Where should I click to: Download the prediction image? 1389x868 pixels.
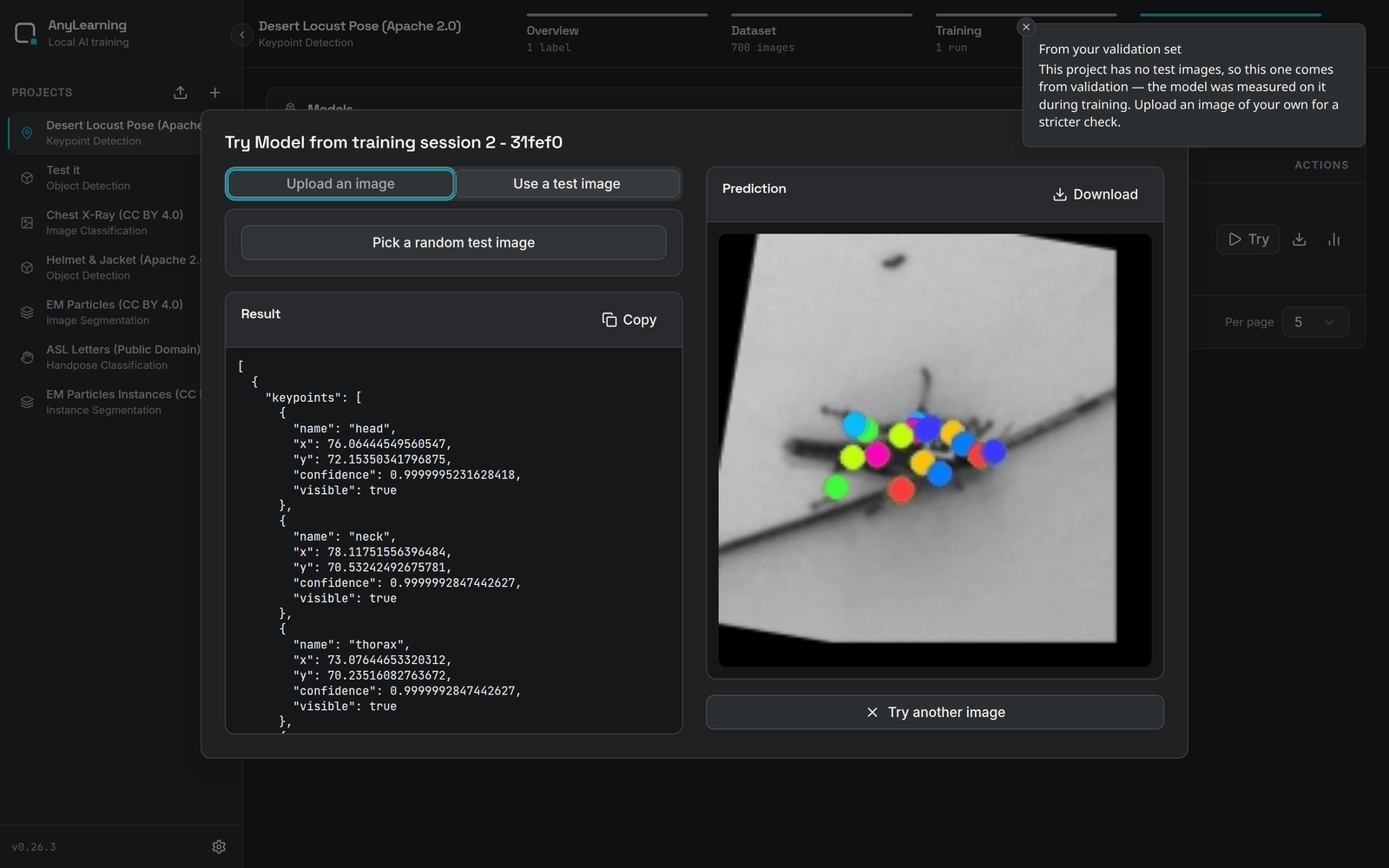1096,194
